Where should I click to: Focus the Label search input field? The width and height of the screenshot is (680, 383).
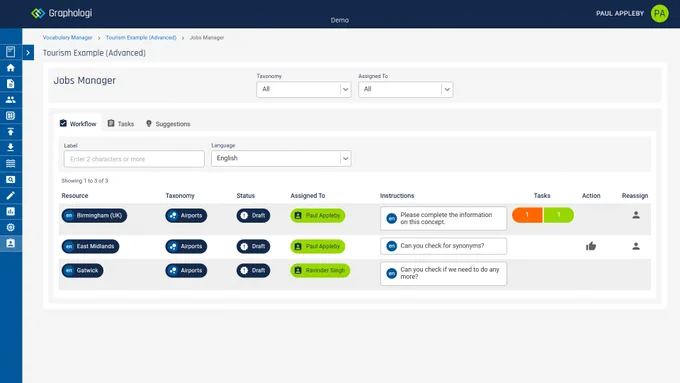click(x=134, y=159)
